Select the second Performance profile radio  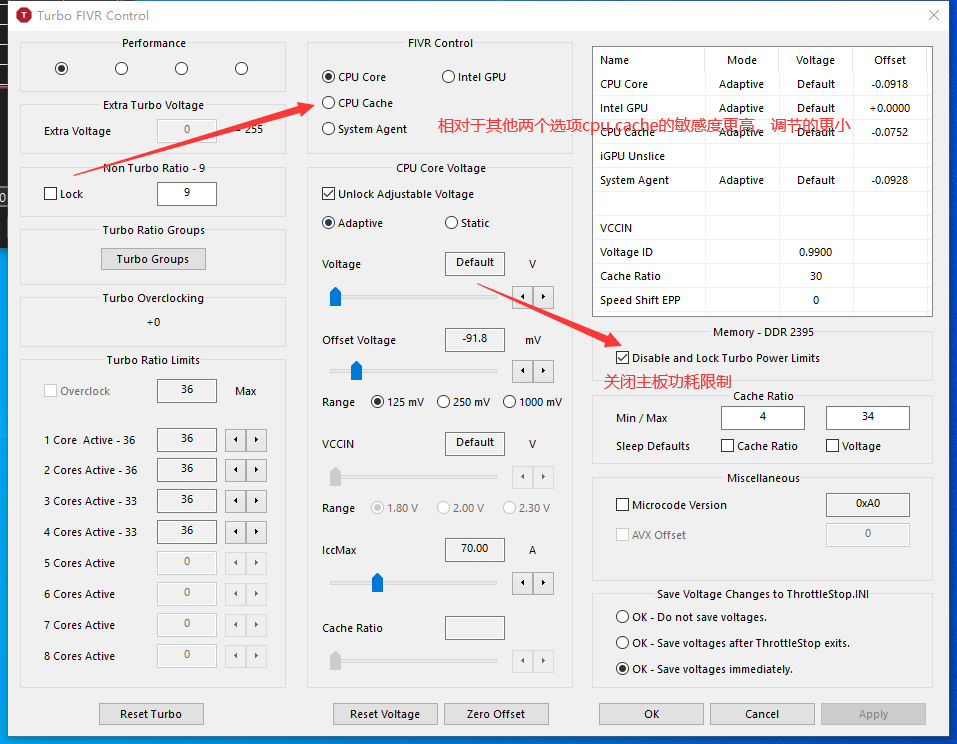coord(121,68)
